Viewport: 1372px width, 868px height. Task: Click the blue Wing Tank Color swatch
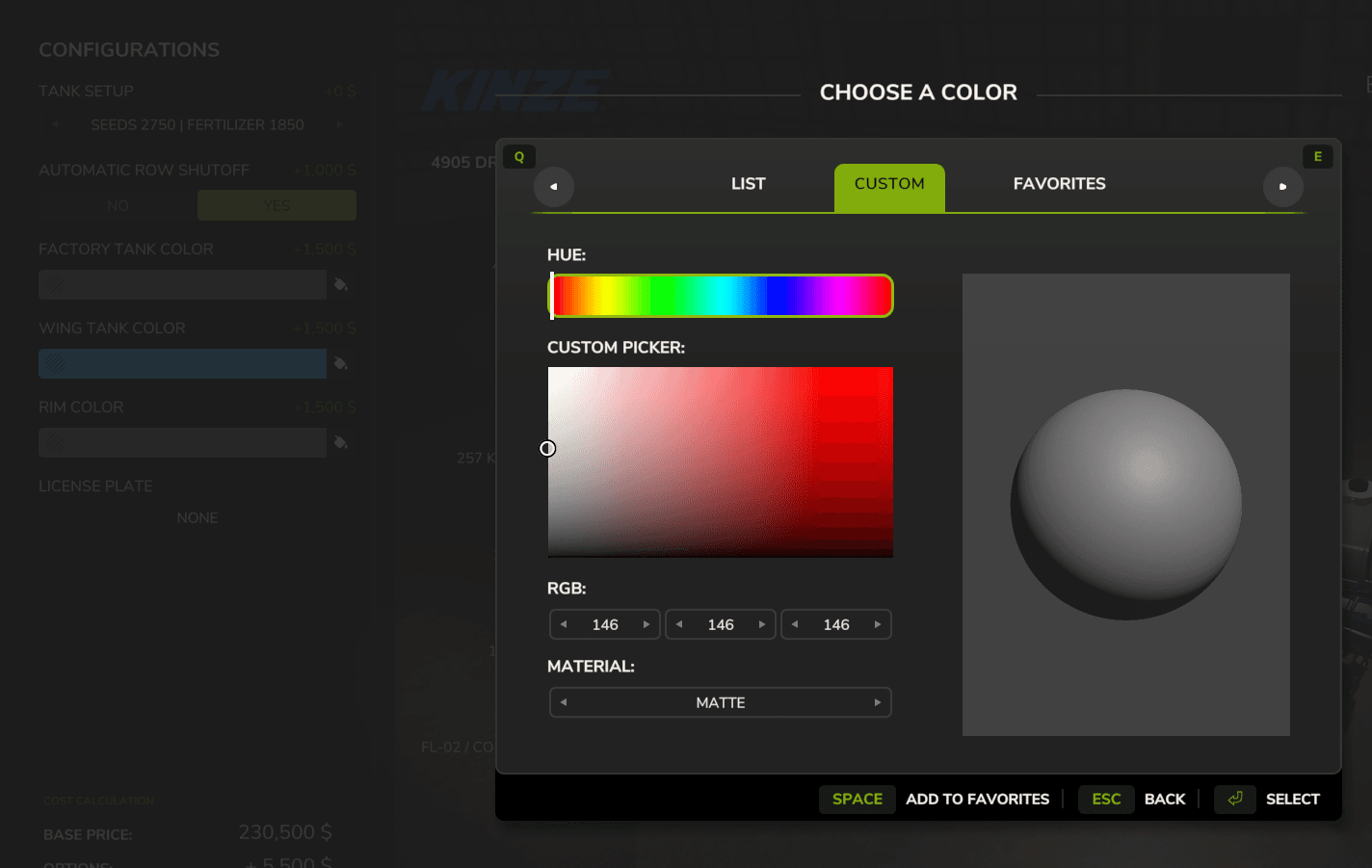tap(182, 363)
